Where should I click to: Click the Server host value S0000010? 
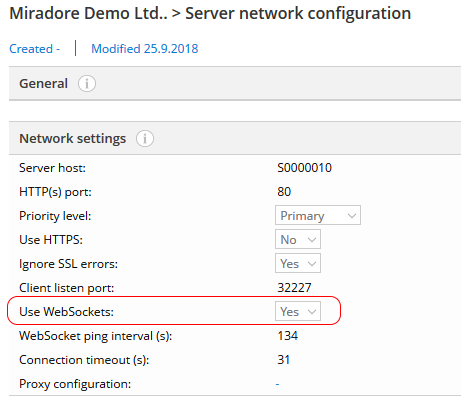click(304, 168)
